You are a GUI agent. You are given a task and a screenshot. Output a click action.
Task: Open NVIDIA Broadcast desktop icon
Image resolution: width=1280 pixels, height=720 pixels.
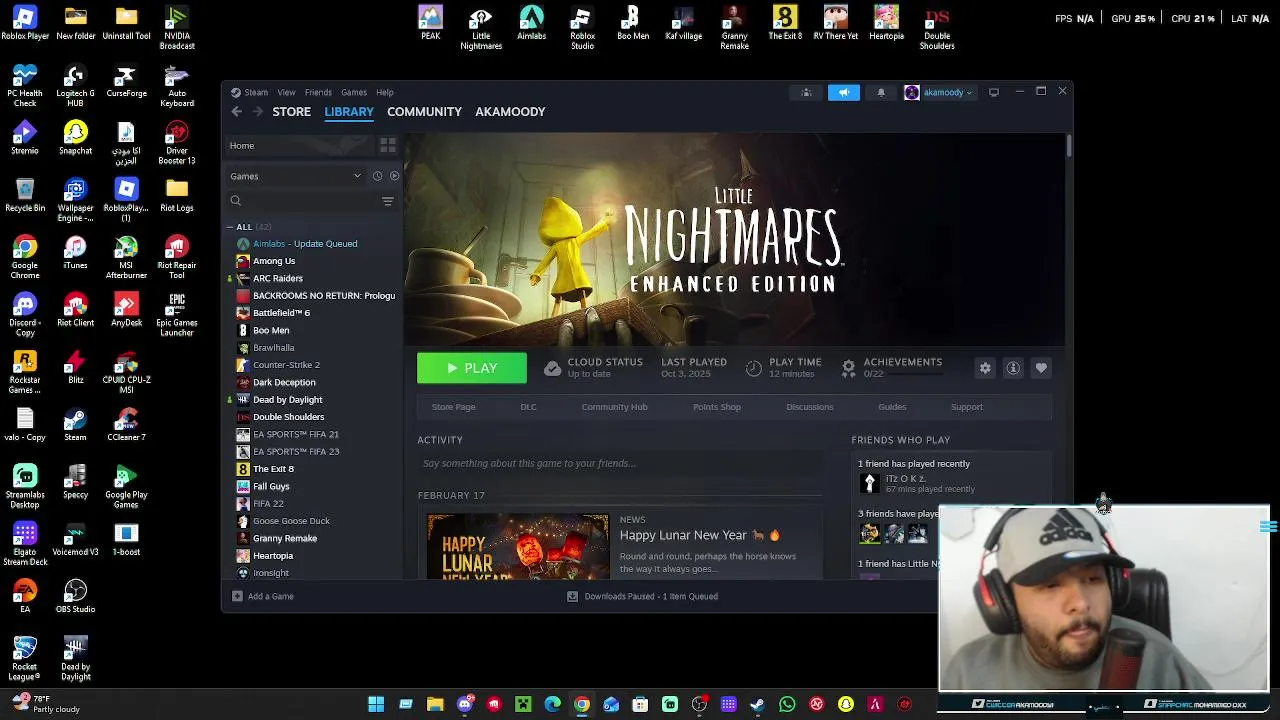[x=177, y=28]
